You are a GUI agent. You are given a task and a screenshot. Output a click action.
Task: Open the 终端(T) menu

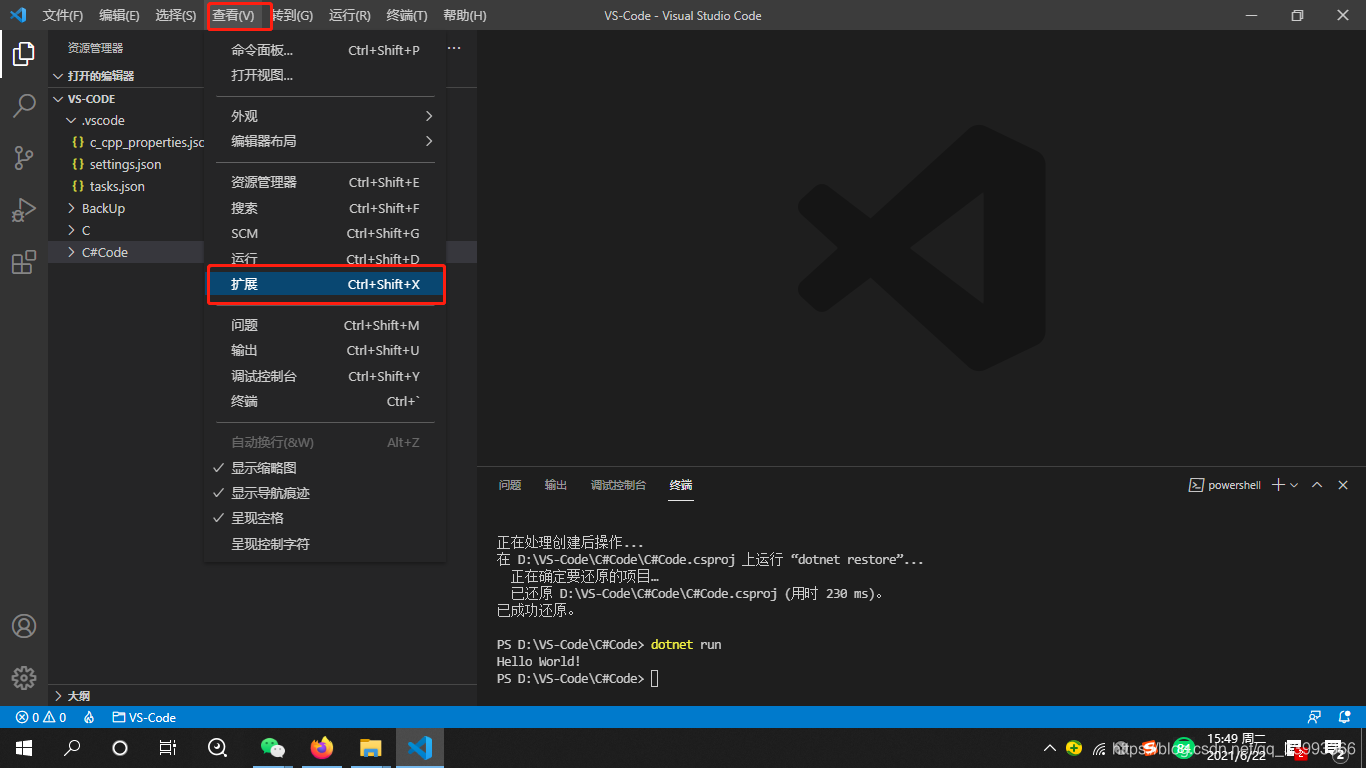point(407,16)
